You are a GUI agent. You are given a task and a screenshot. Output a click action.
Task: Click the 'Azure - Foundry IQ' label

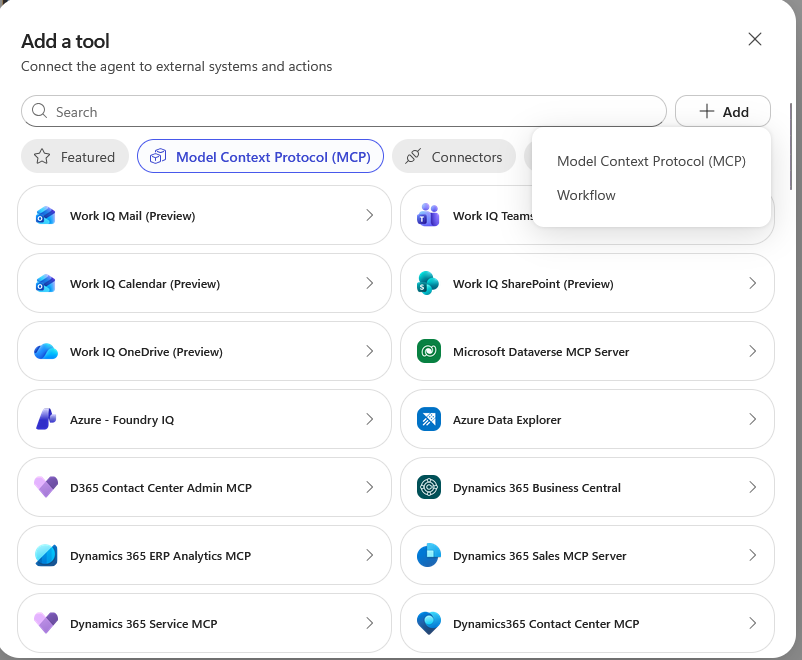[x=122, y=420]
